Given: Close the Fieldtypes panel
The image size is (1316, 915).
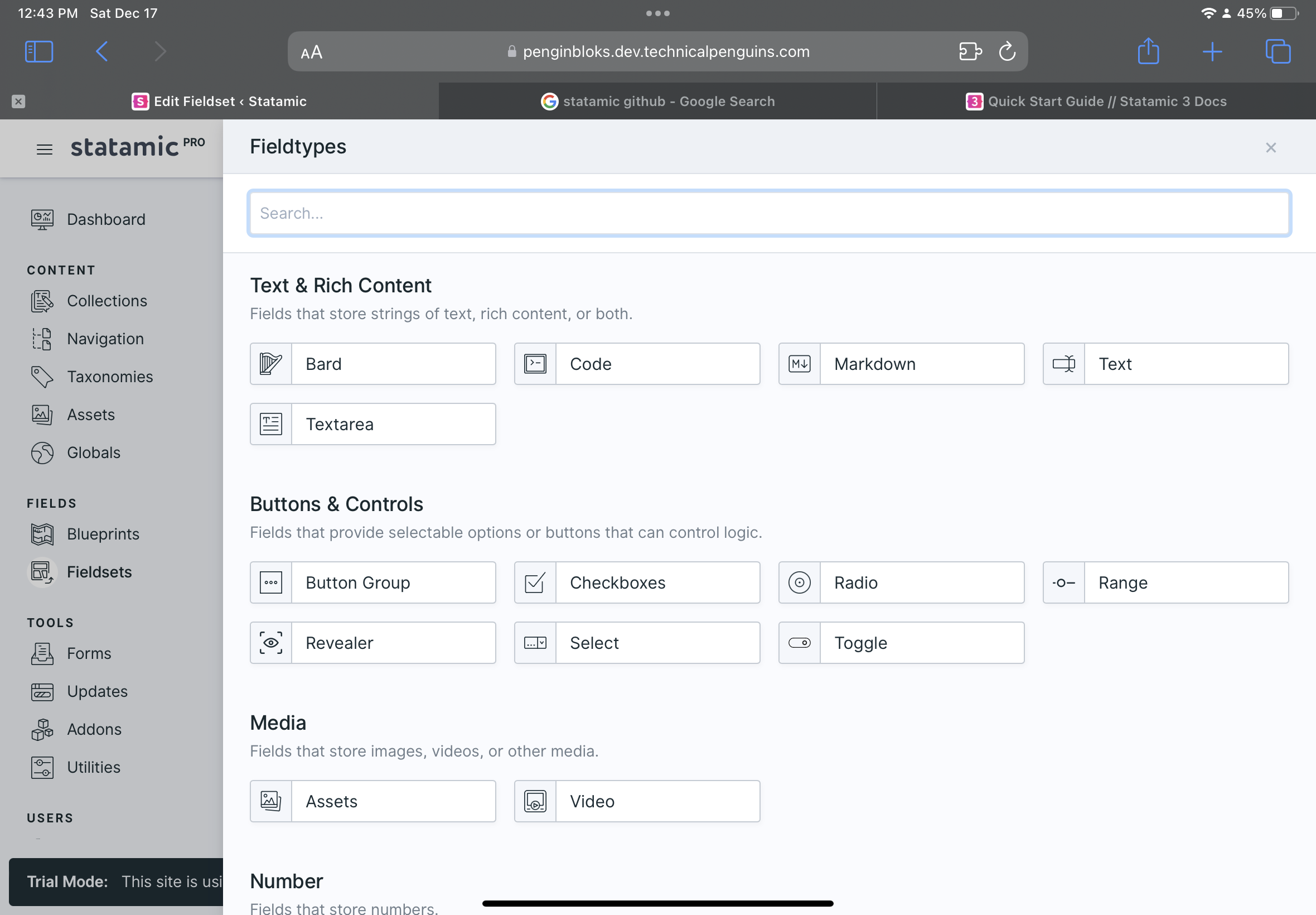Looking at the screenshot, I should point(1271,148).
